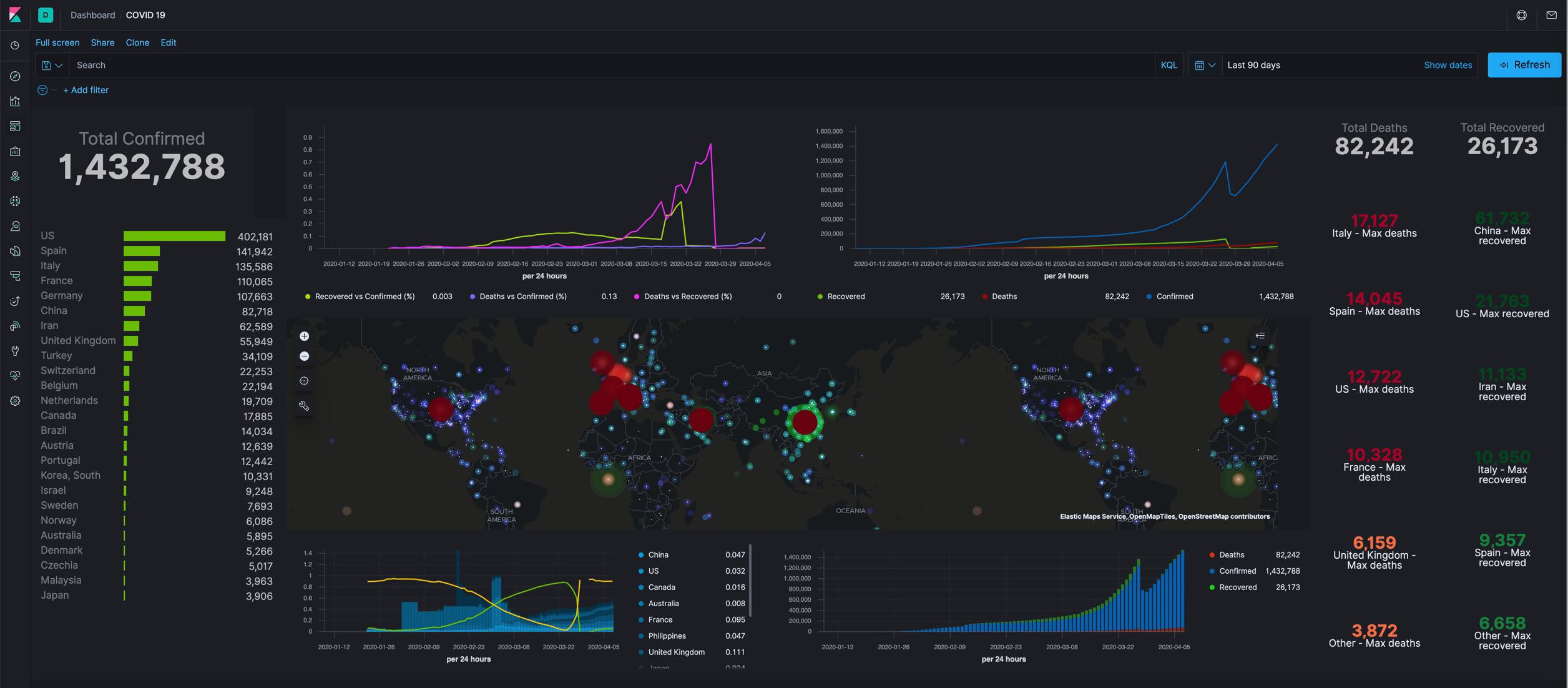
Task: Open Discover from the sidebar compass icon
Action: [x=15, y=76]
